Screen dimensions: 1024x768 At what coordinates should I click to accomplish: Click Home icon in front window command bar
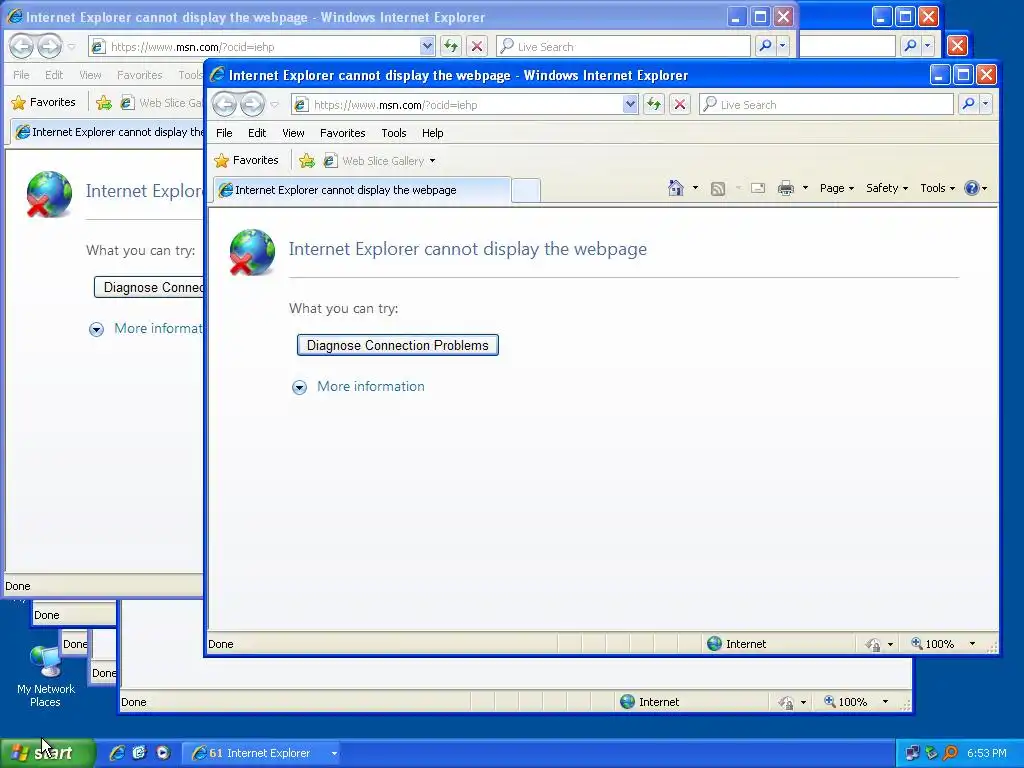(676, 188)
